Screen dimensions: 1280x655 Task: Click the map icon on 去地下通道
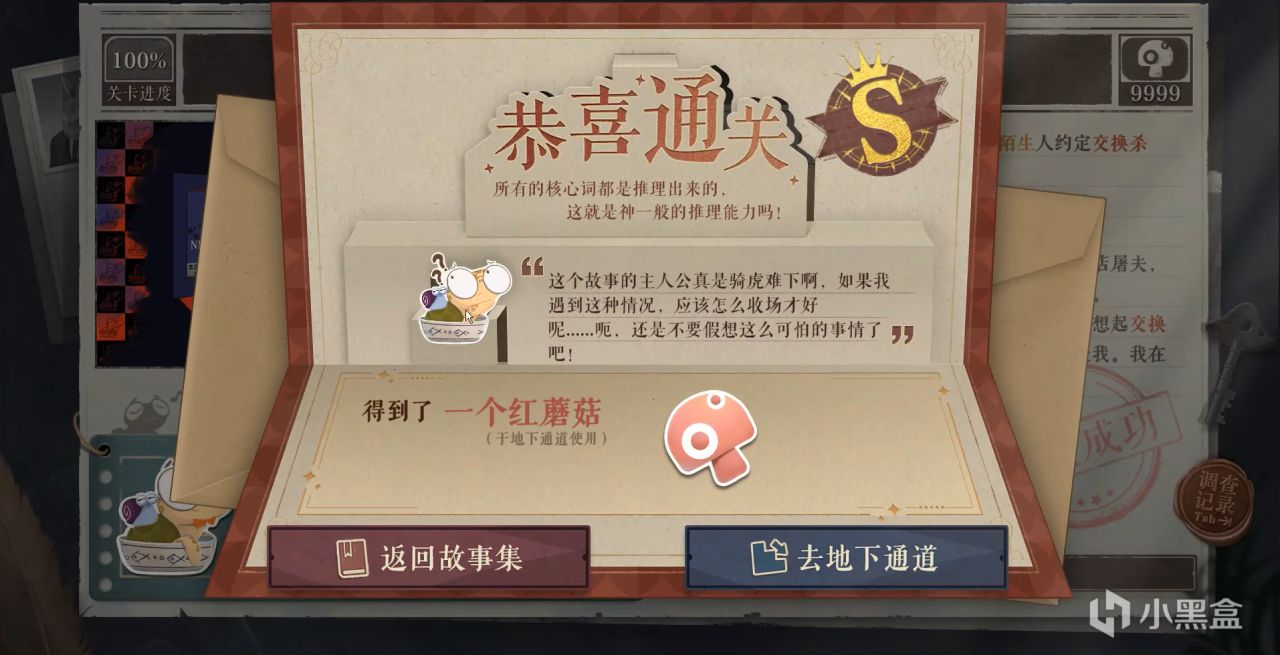point(770,557)
